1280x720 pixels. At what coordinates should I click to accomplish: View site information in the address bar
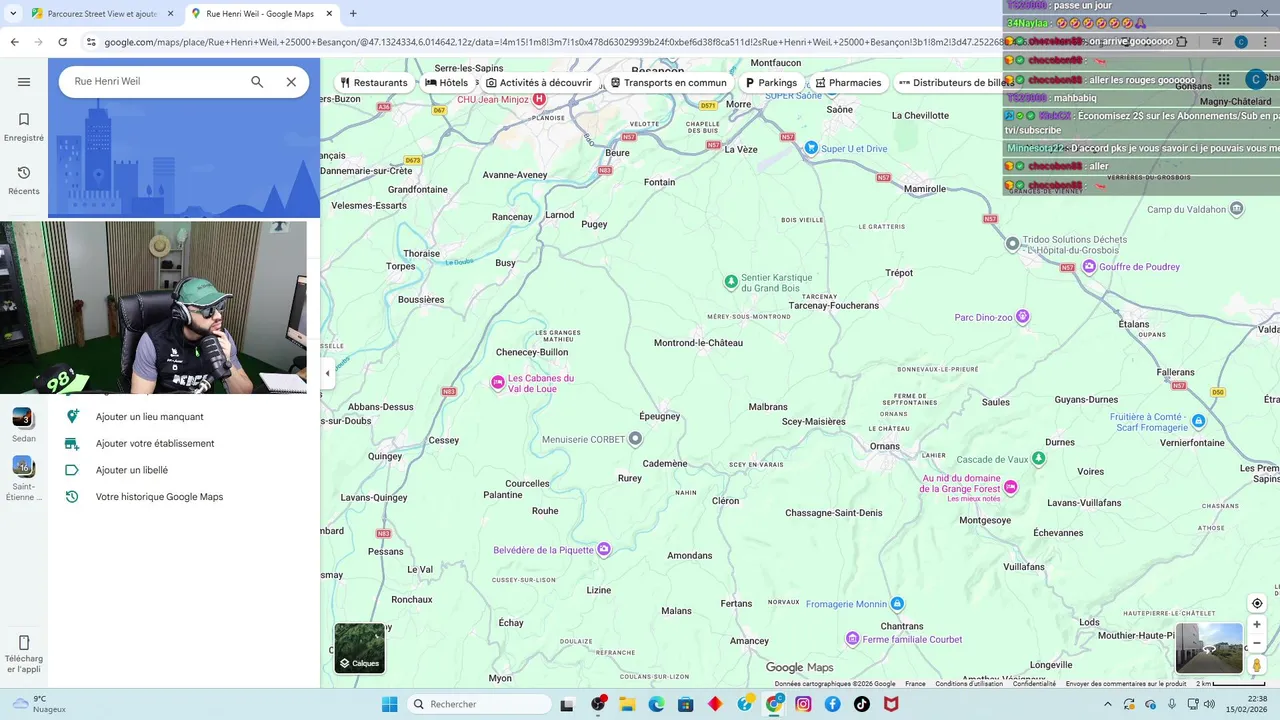click(91, 42)
